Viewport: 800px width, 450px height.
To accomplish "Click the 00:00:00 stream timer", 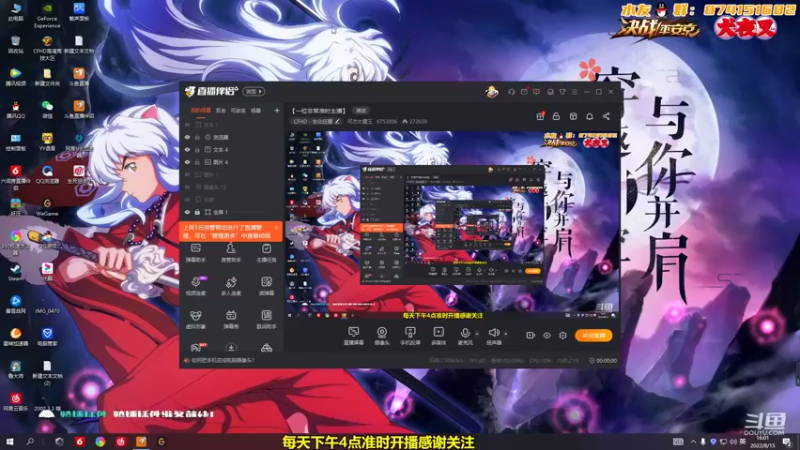I will [603, 360].
